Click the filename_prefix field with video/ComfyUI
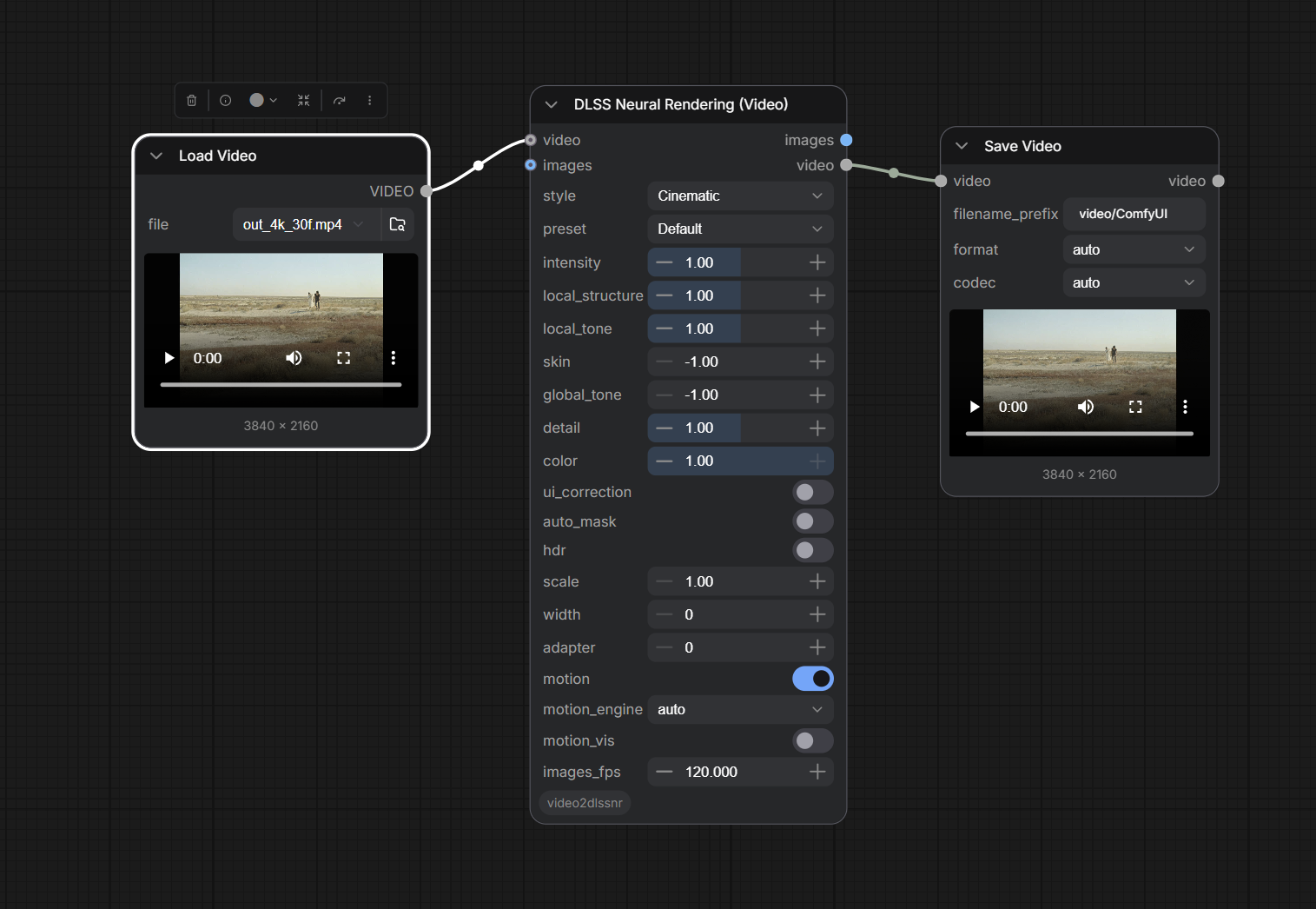 pyautogui.click(x=1134, y=214)
